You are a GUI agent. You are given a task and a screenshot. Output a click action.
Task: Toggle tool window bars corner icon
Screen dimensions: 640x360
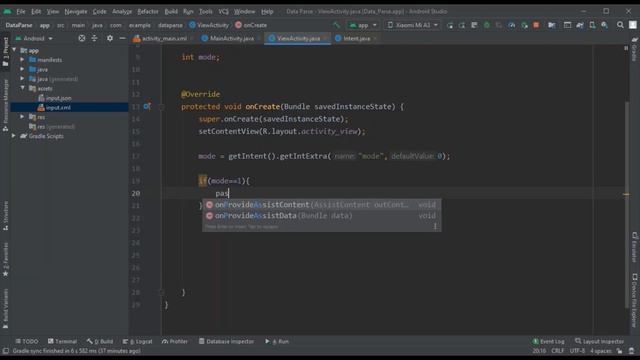(6, 351)
